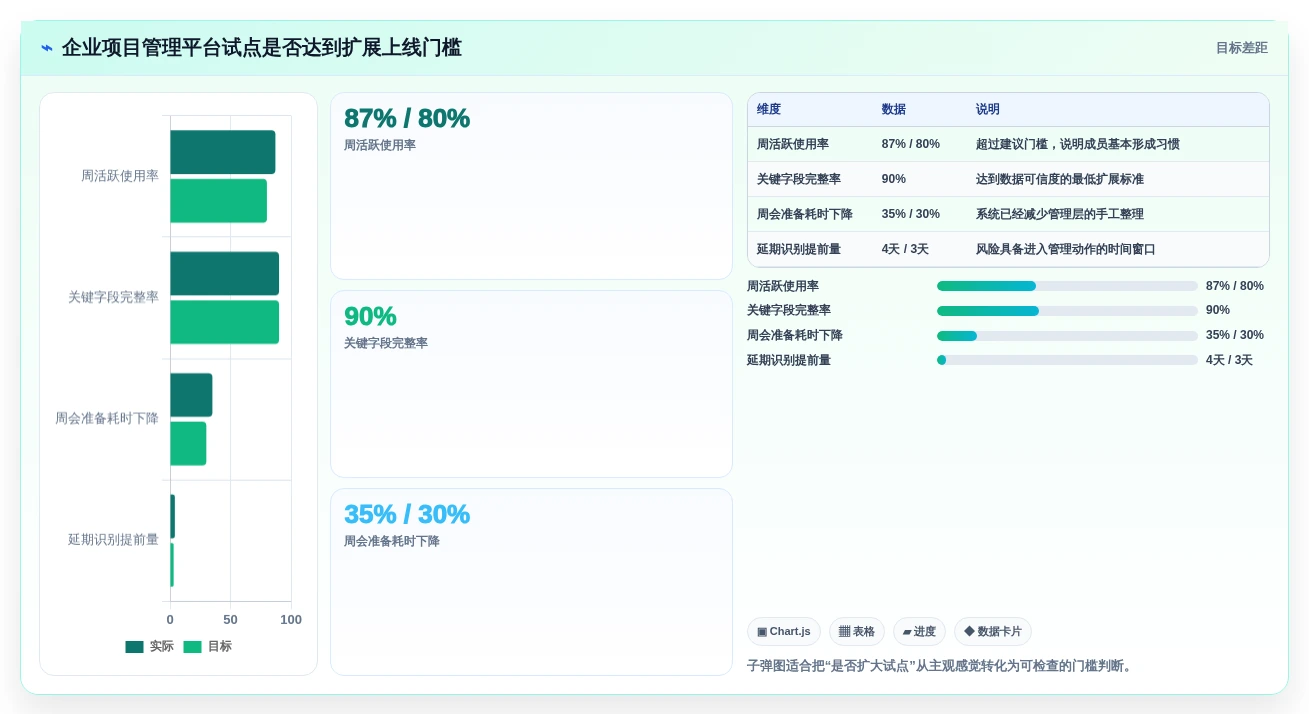Click the 维度 column header
Screen dimensions: 1309x714
pyautogui.click(x=769, y=110)
